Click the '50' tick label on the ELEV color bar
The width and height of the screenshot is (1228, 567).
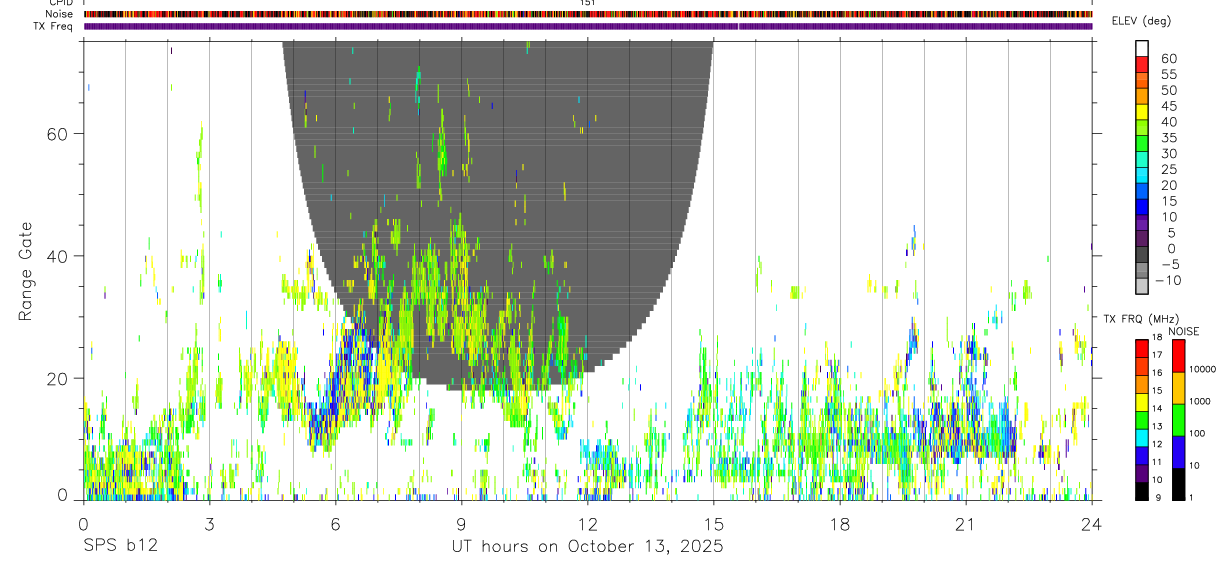pyautogui.click(x=1168, y=90)
